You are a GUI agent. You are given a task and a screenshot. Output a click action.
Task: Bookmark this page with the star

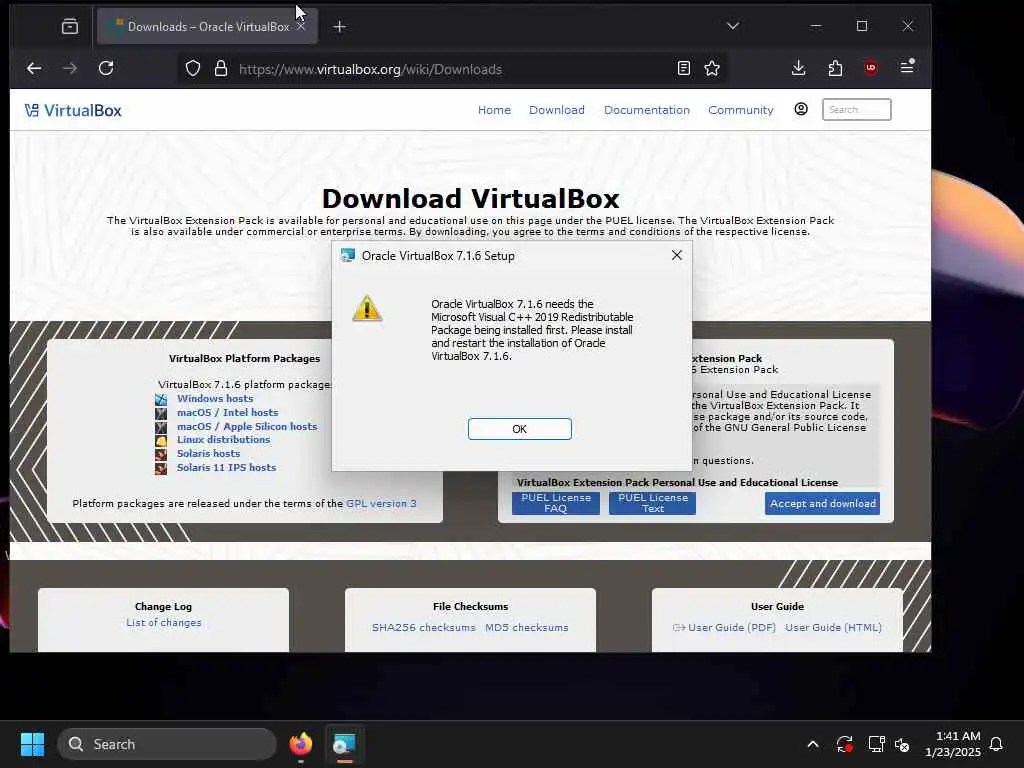pyautogui.click(x=712, y=68)
